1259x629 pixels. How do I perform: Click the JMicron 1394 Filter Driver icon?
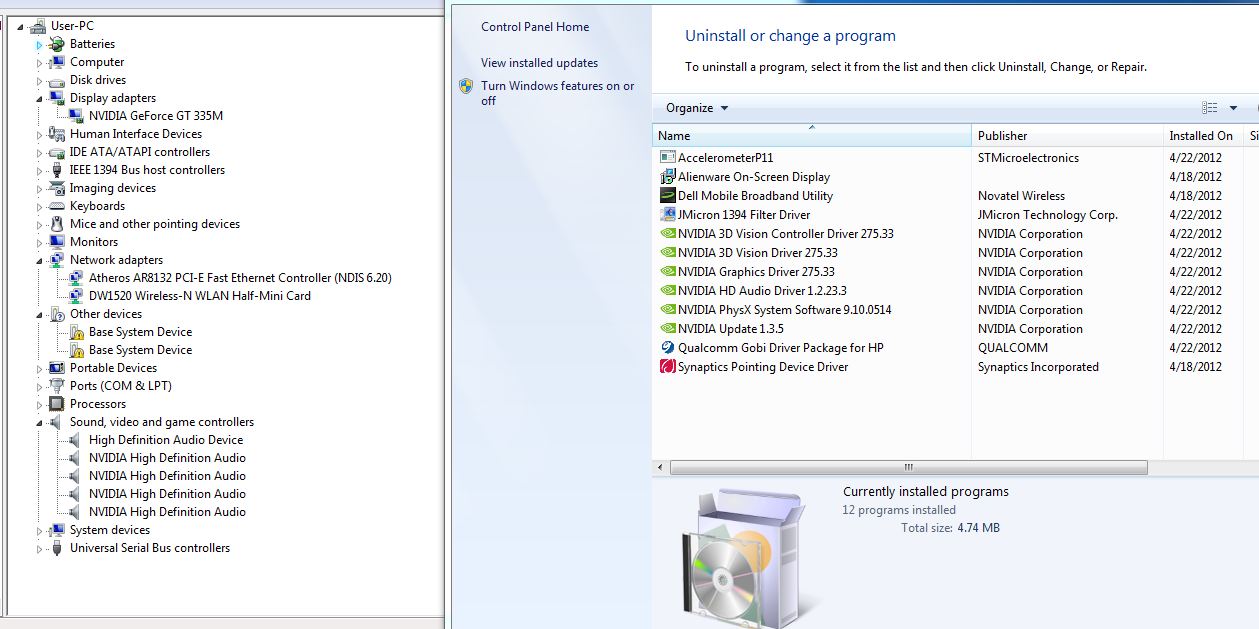pos(668,215)
